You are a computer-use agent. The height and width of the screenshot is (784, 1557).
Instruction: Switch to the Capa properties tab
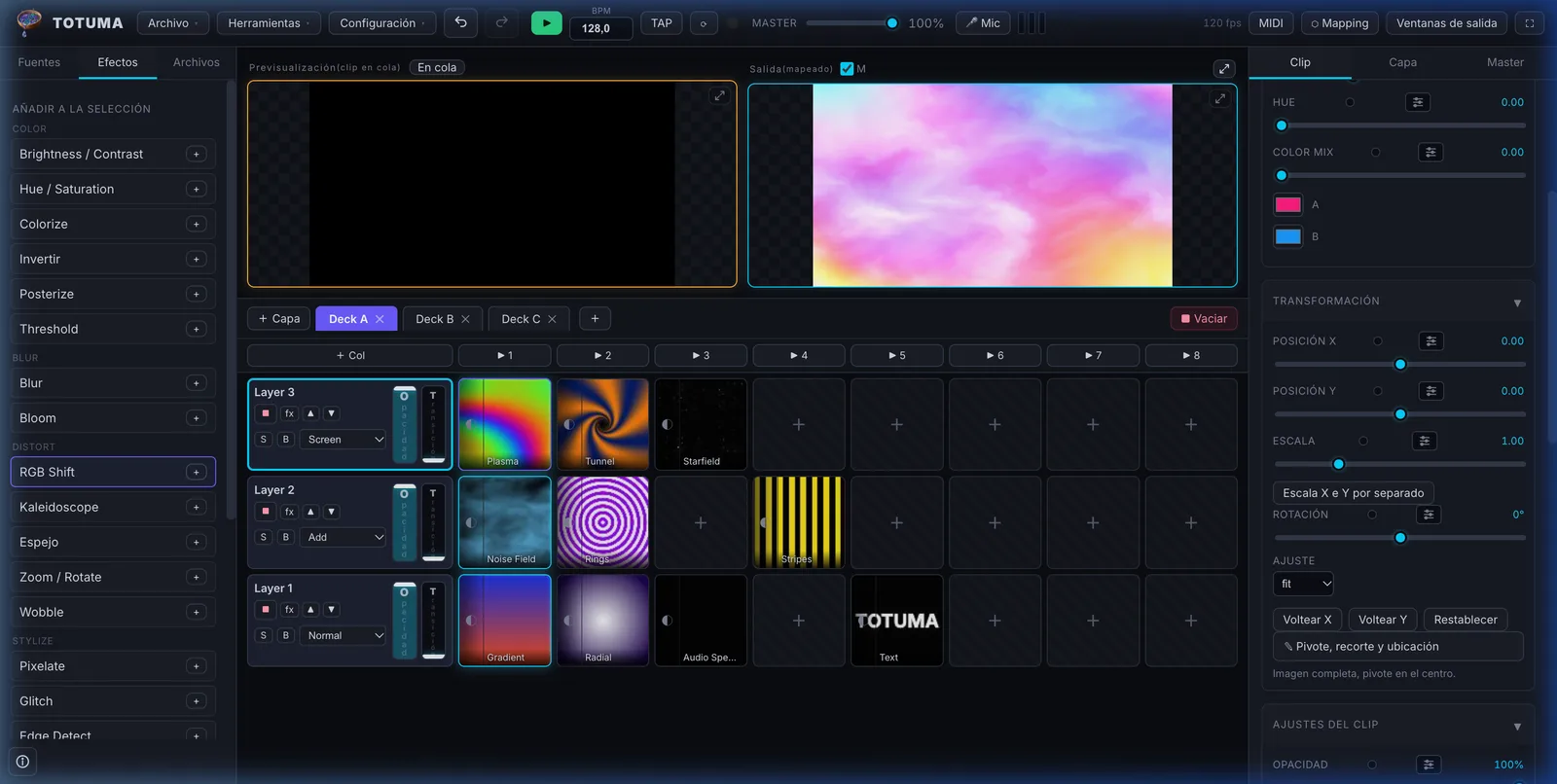1402,62
